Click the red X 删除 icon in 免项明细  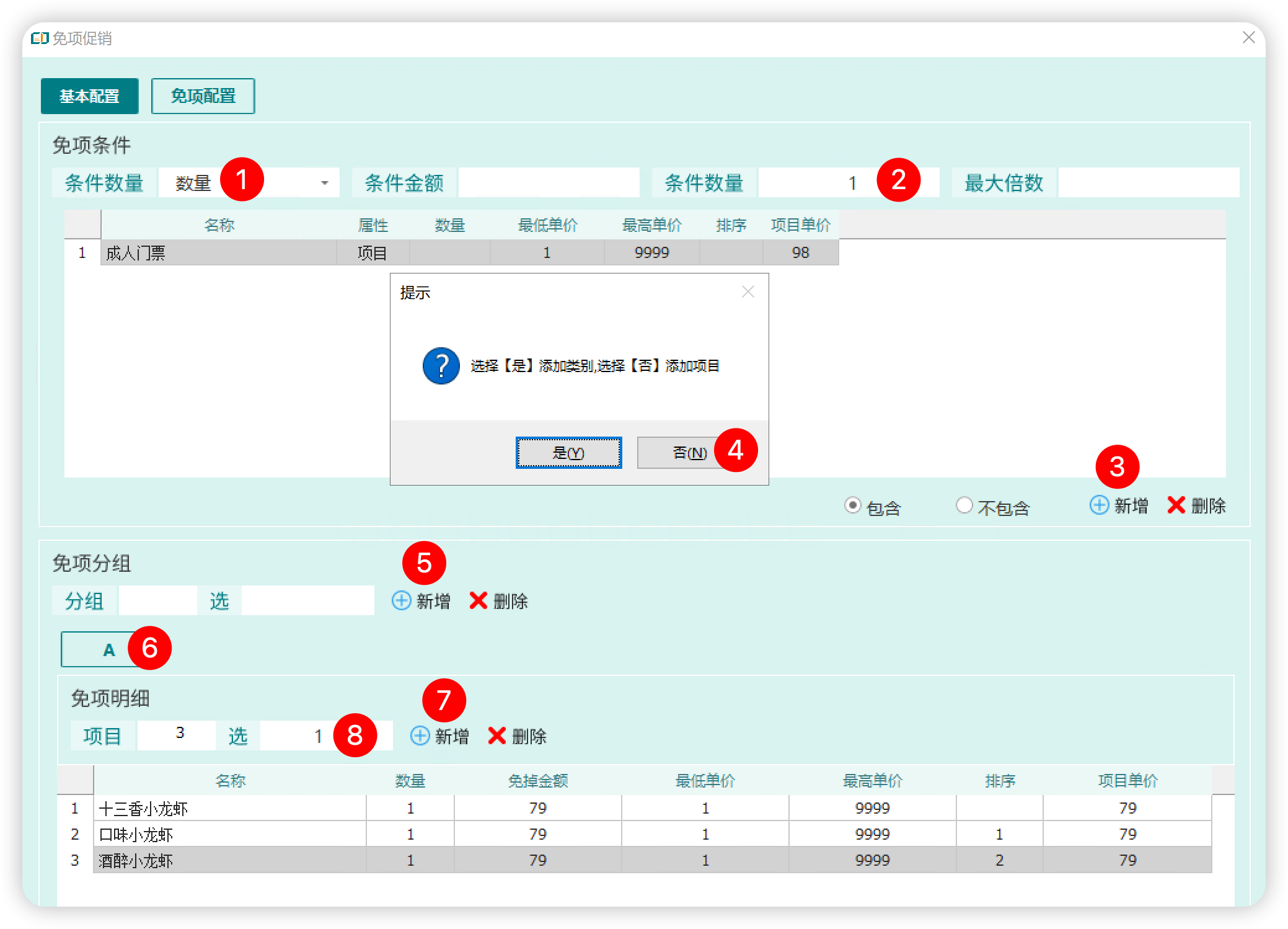tap(496, 736)
